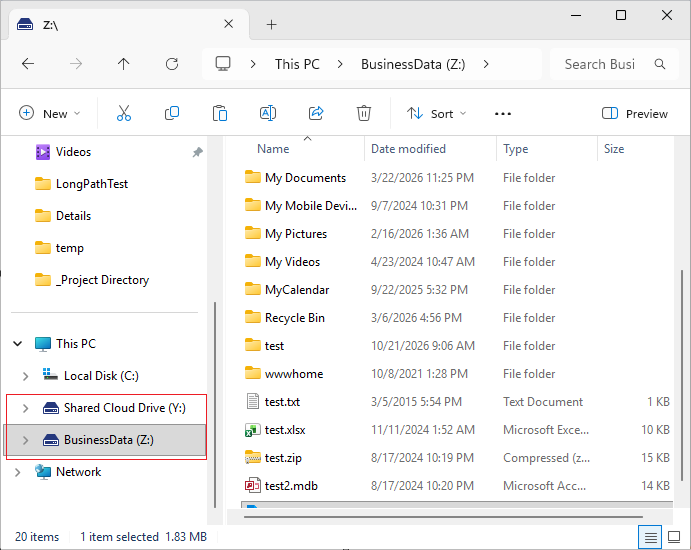Select the folder named test

pos(274,346)
